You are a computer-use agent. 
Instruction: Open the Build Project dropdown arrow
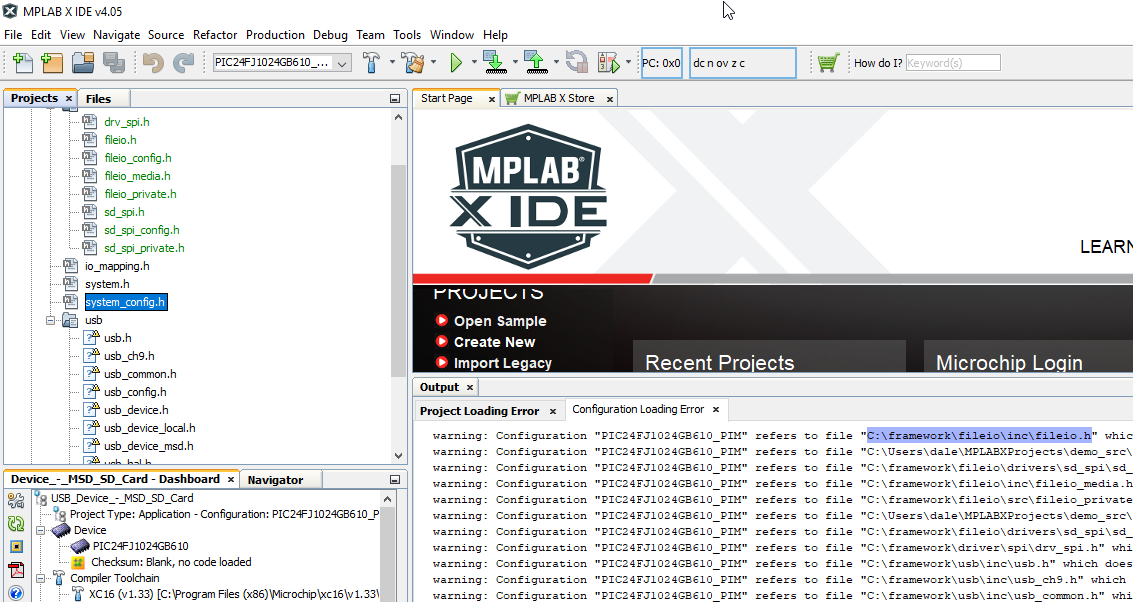click(x=392, y=63)
